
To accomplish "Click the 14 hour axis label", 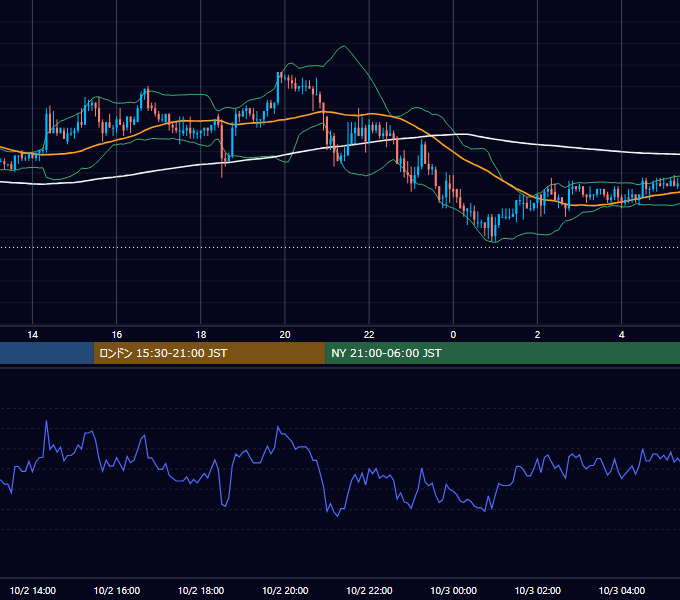I will [33, 335].
